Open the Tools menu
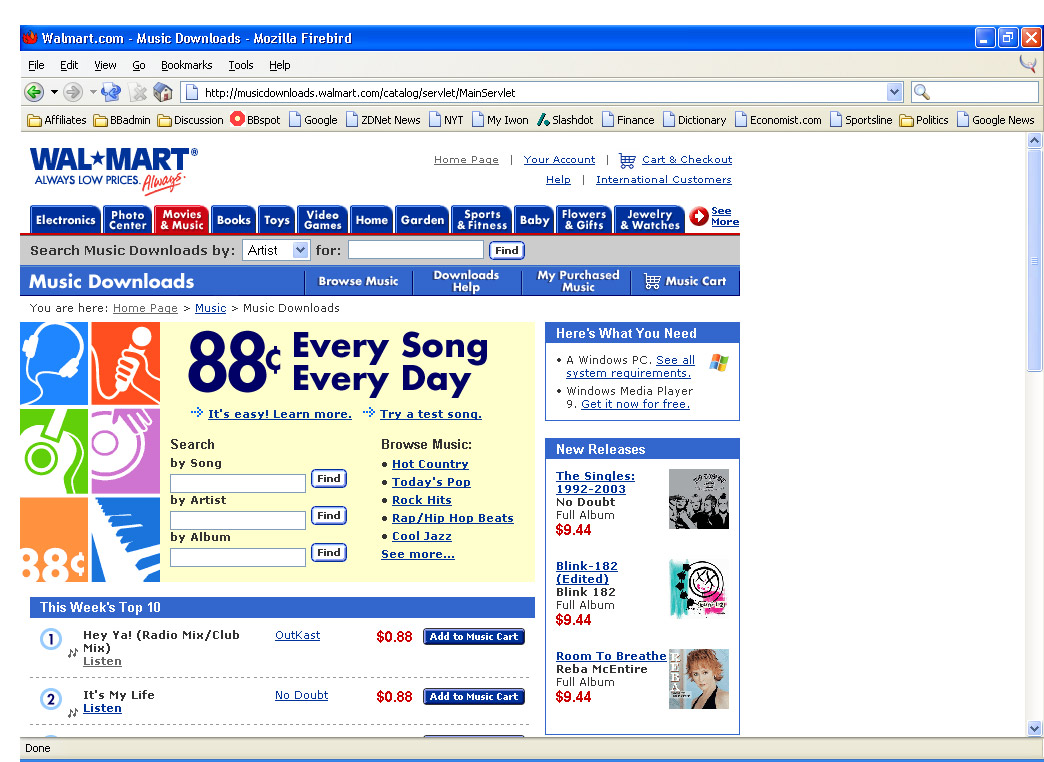The image size is (1044, 762). 240,65
